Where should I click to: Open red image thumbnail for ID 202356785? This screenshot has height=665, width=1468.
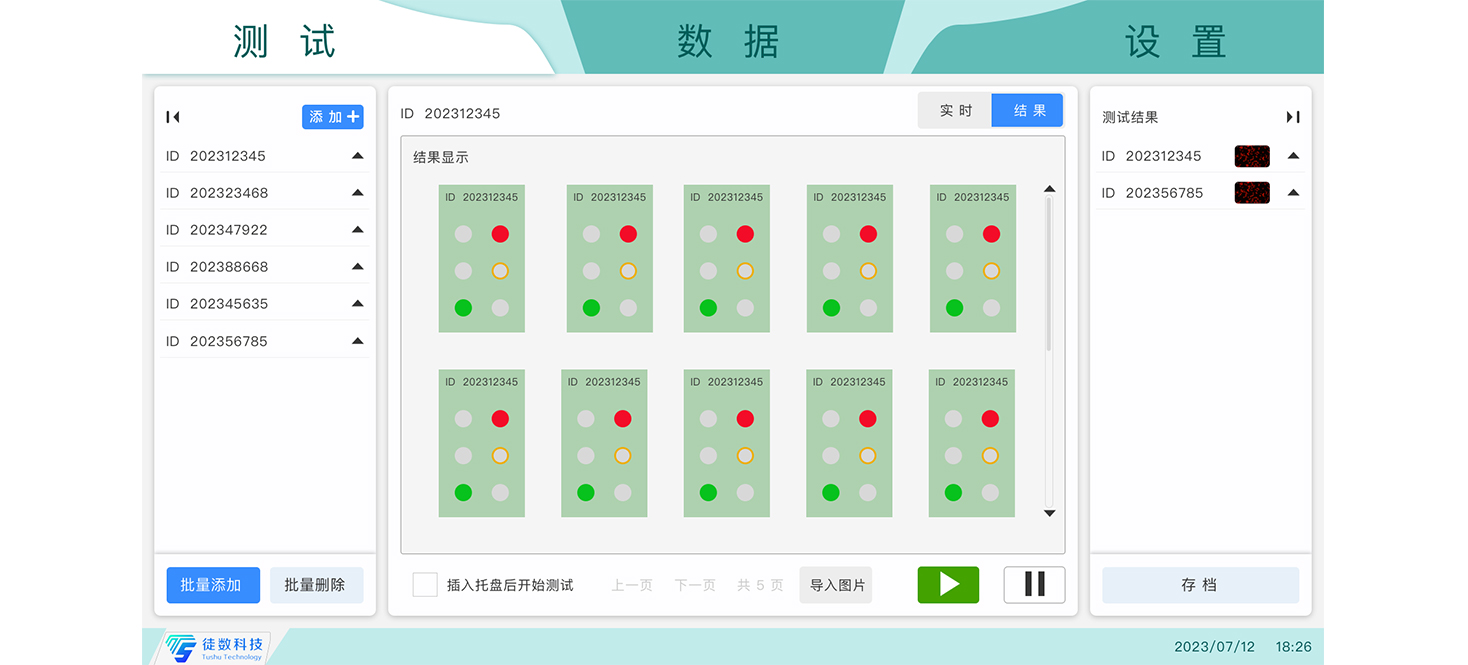pos(1251,193)
